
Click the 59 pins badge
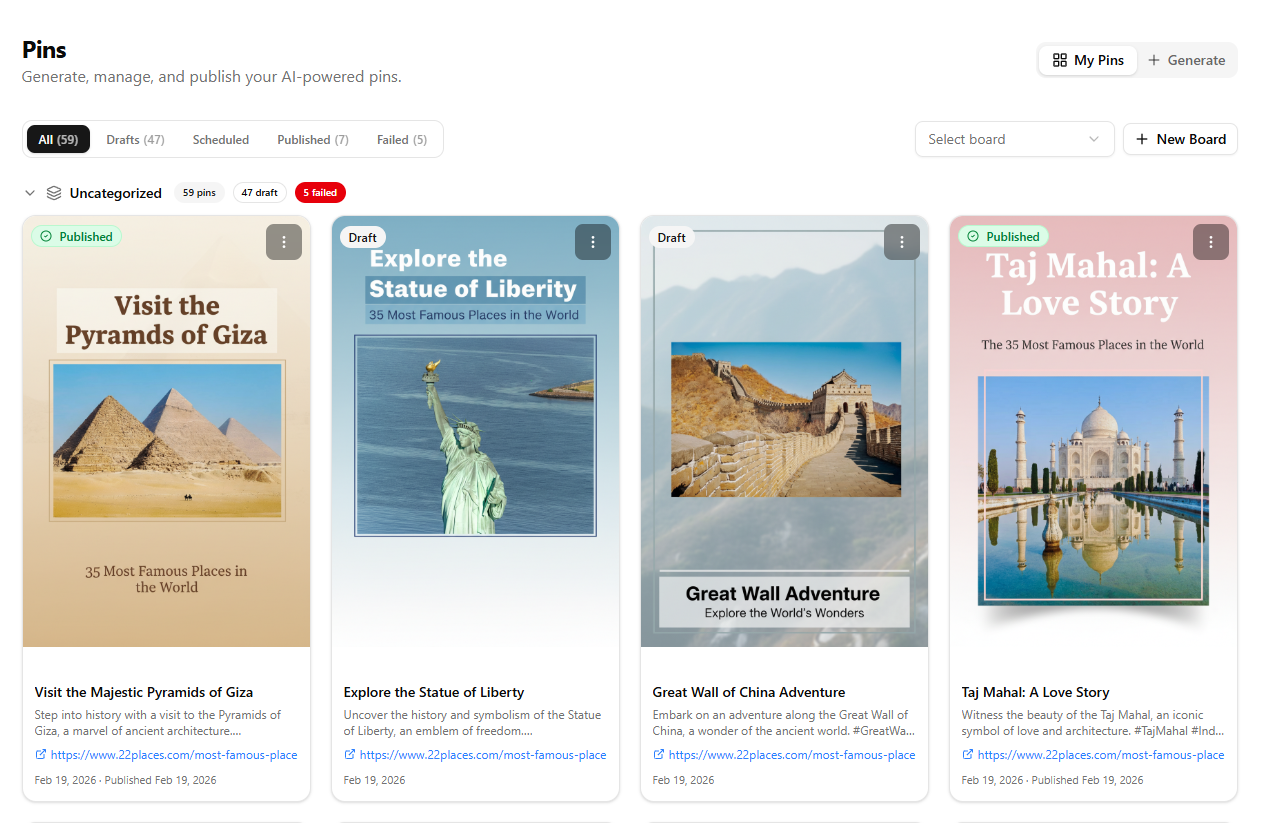(199, 193)
